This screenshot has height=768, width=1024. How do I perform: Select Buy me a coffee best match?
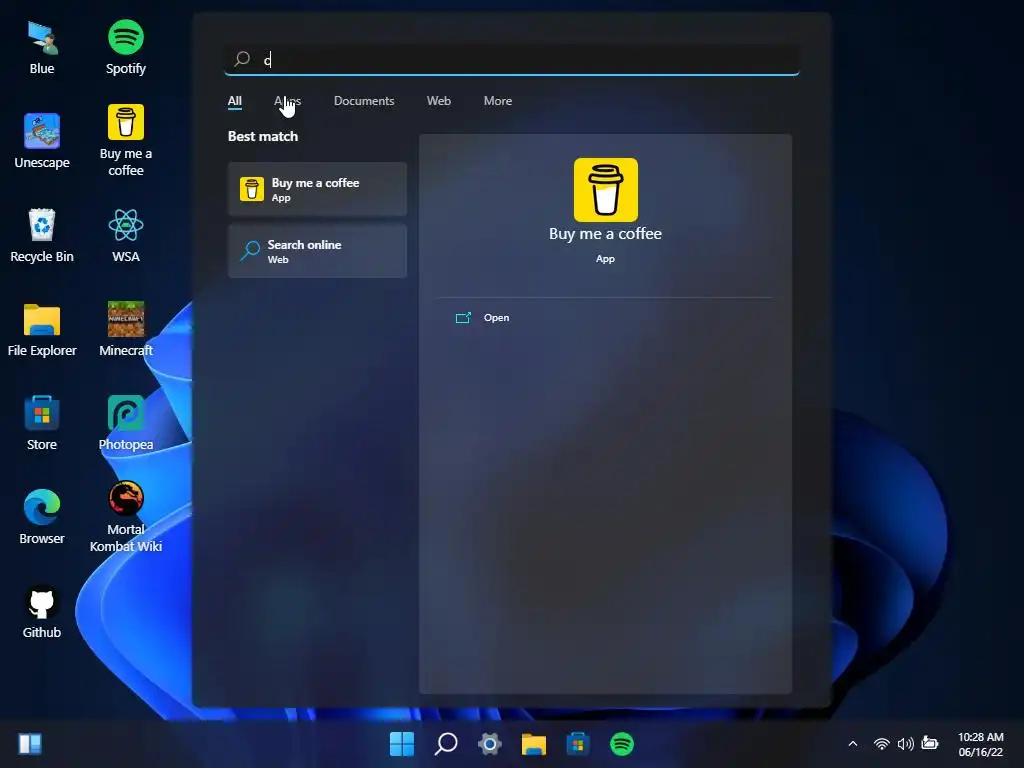pos(317,189)
